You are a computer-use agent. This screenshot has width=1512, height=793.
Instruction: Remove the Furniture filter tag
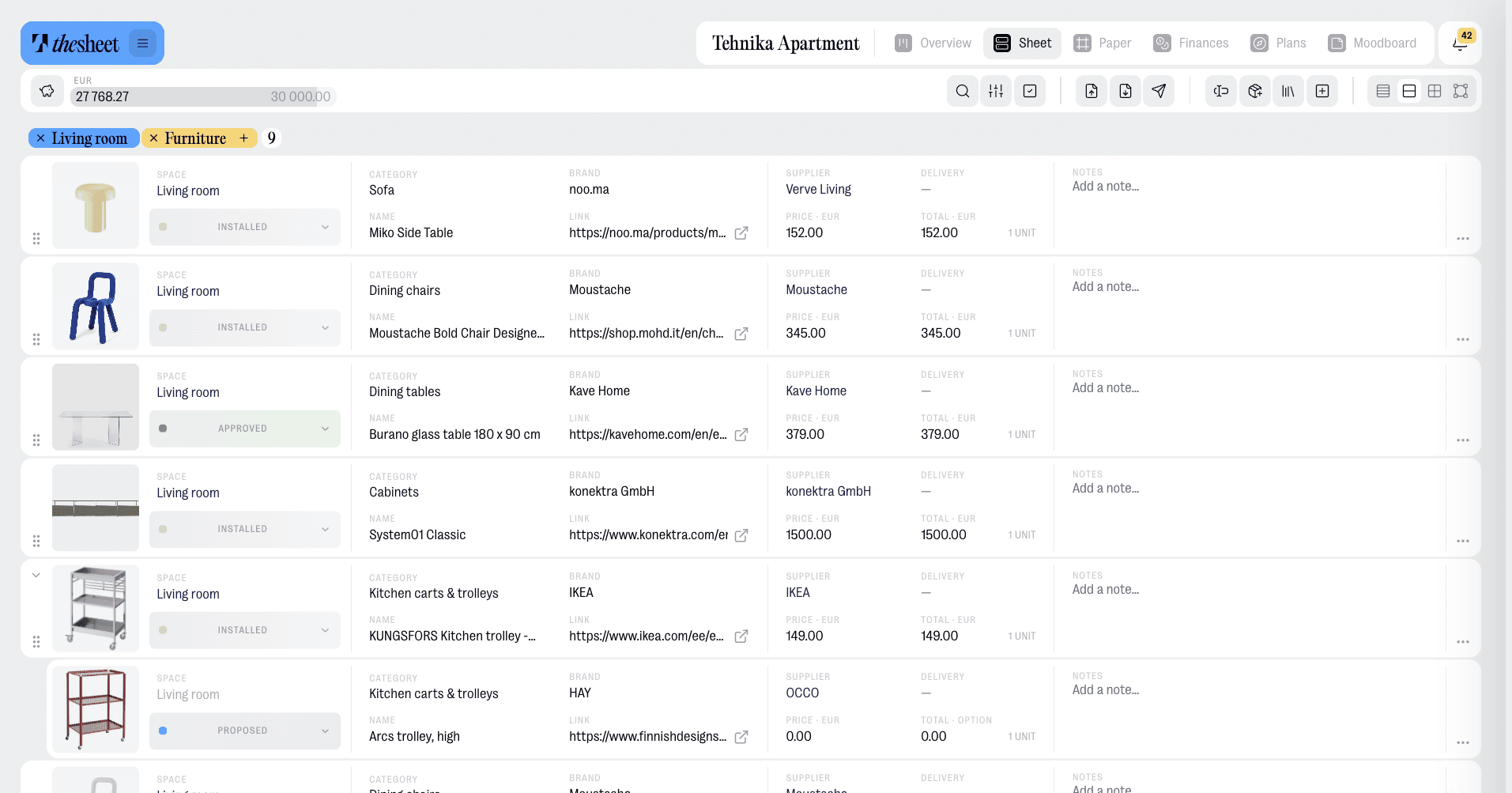[153, 138]
